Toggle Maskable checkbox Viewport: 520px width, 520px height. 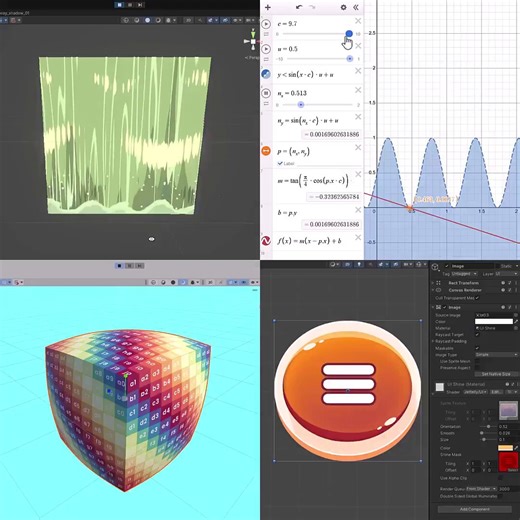(477, 348)
